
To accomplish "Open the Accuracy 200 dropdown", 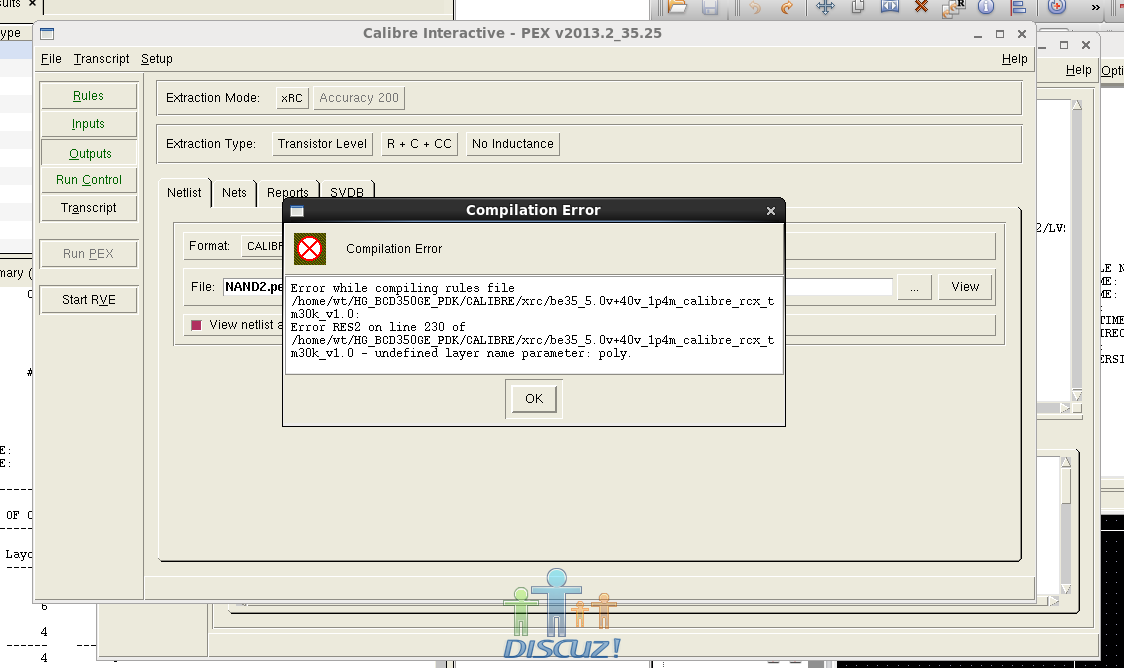I will (x=359, y=98).
